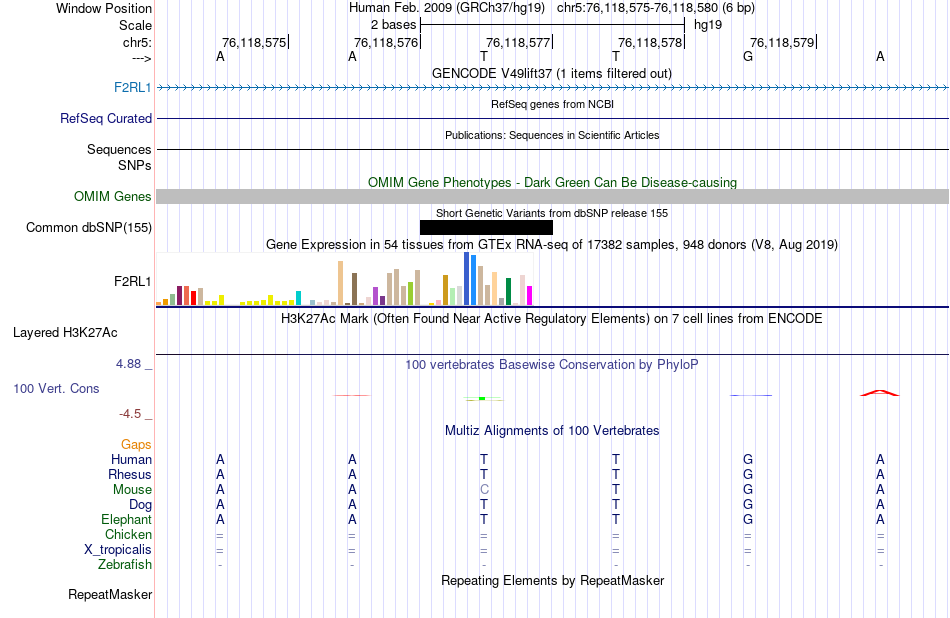Click position label 76,118,575 on ruler
The height and width of the screenshot is (618, 950).
pos(254,42)
